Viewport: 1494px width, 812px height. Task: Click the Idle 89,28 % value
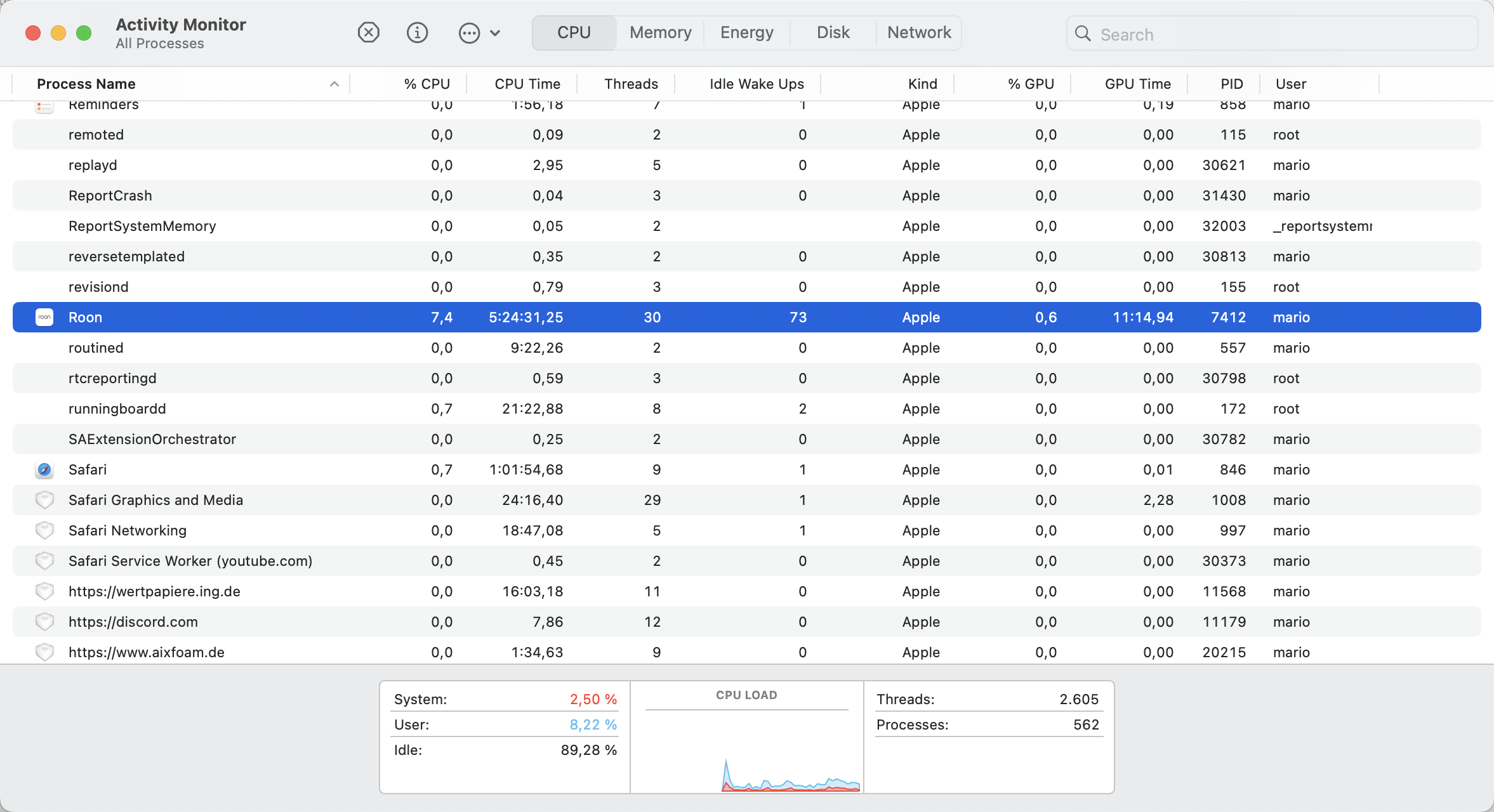coord(588,750)
